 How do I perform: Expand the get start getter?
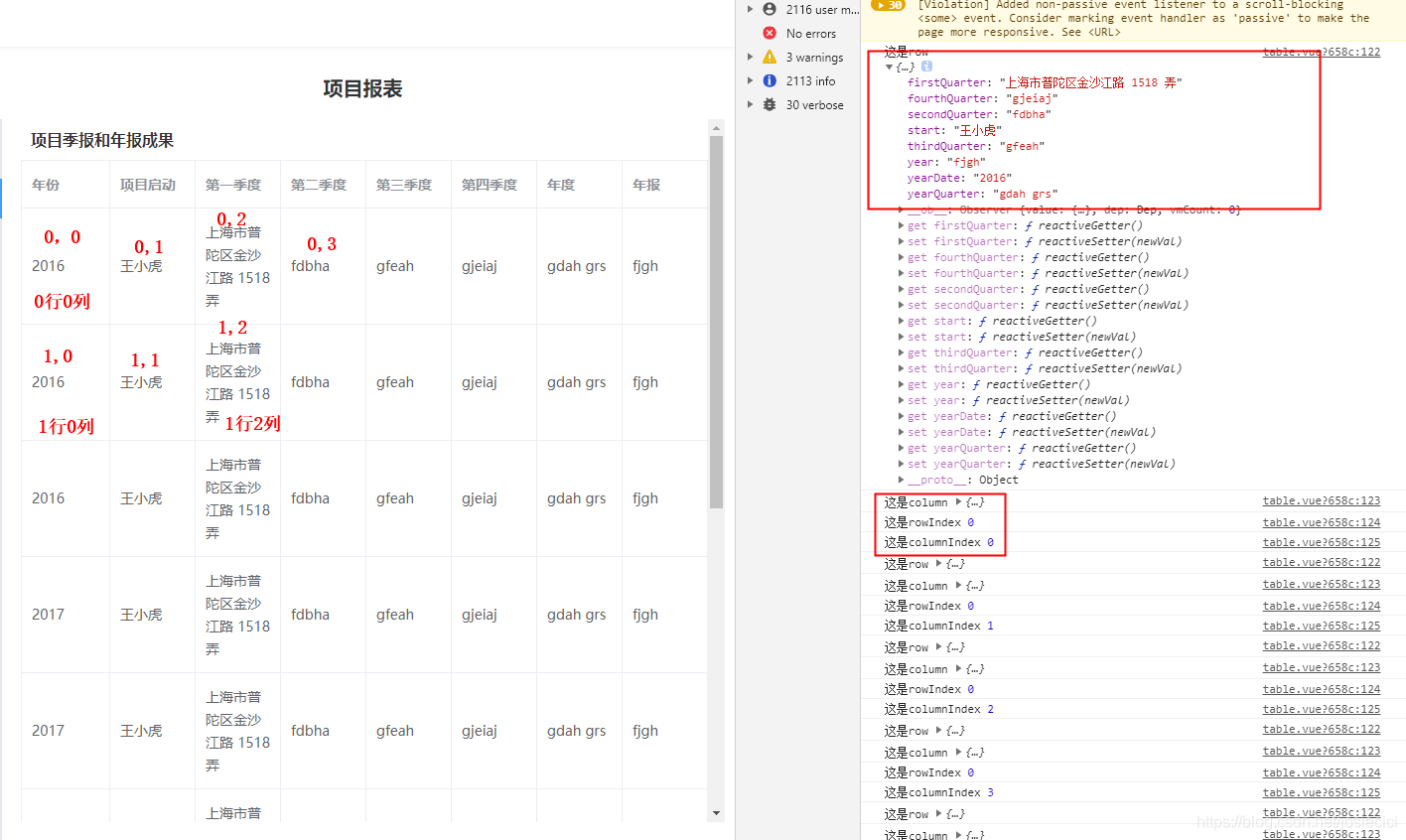tap(901, 321)
